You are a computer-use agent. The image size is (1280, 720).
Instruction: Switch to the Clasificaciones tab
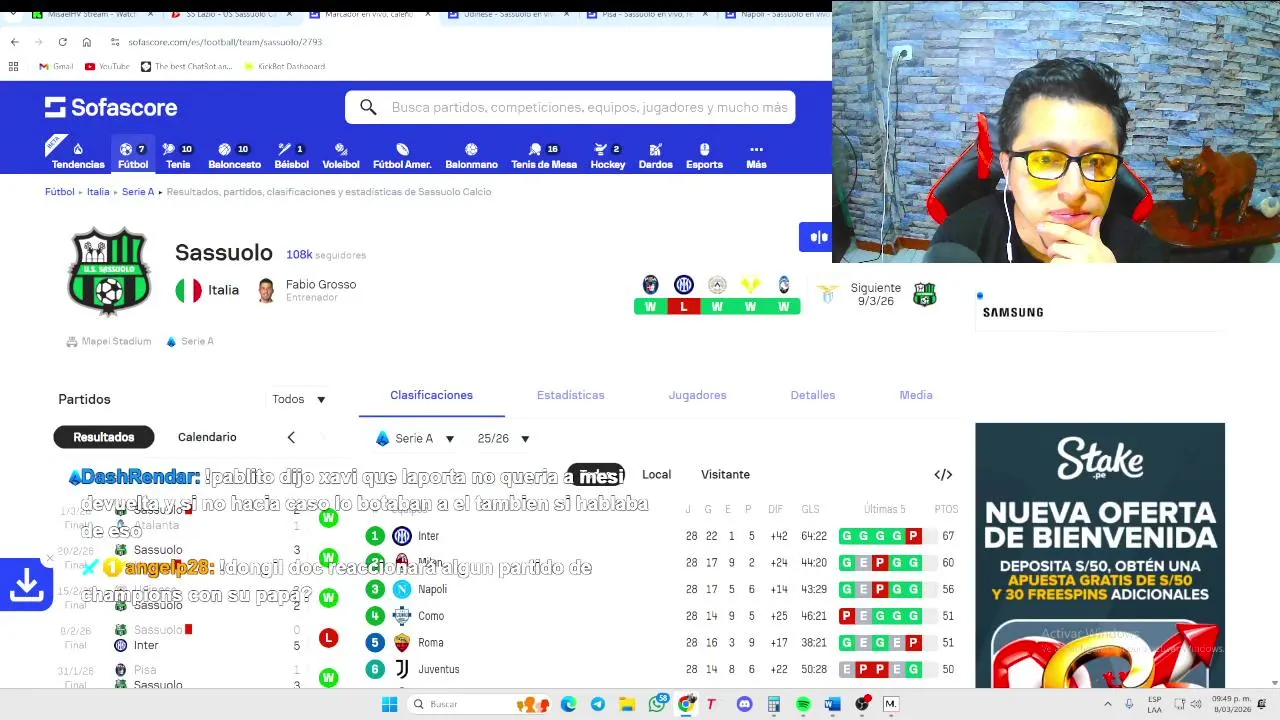coord(431,395)
